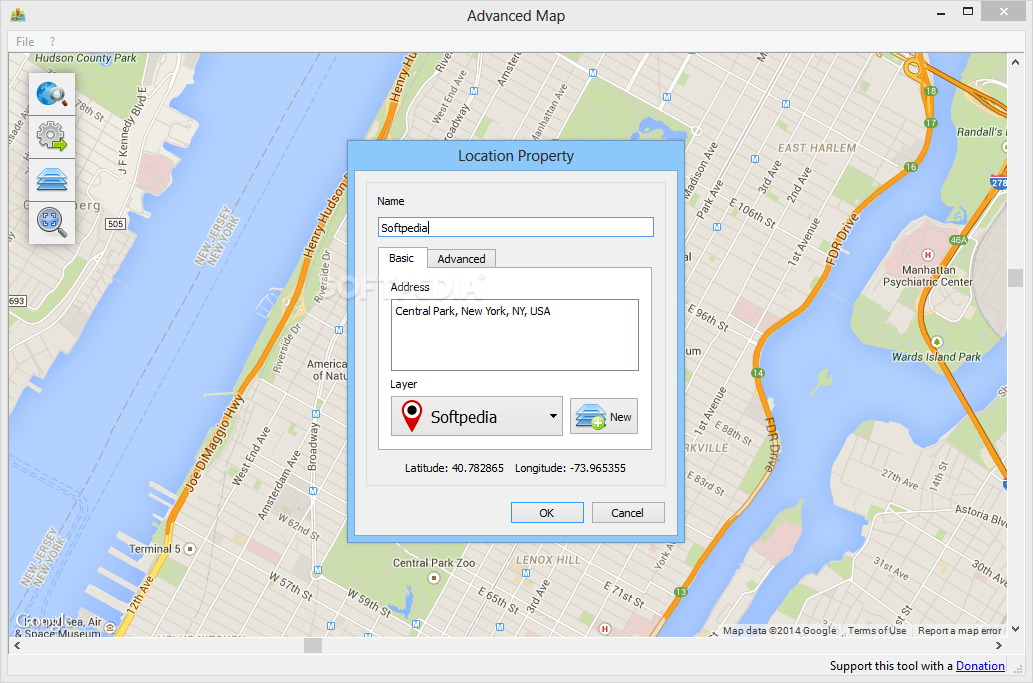Viewport: 1033px width, 683px height.
Task: Click the Wards Island Park tree marker
Action: [937, 342]
